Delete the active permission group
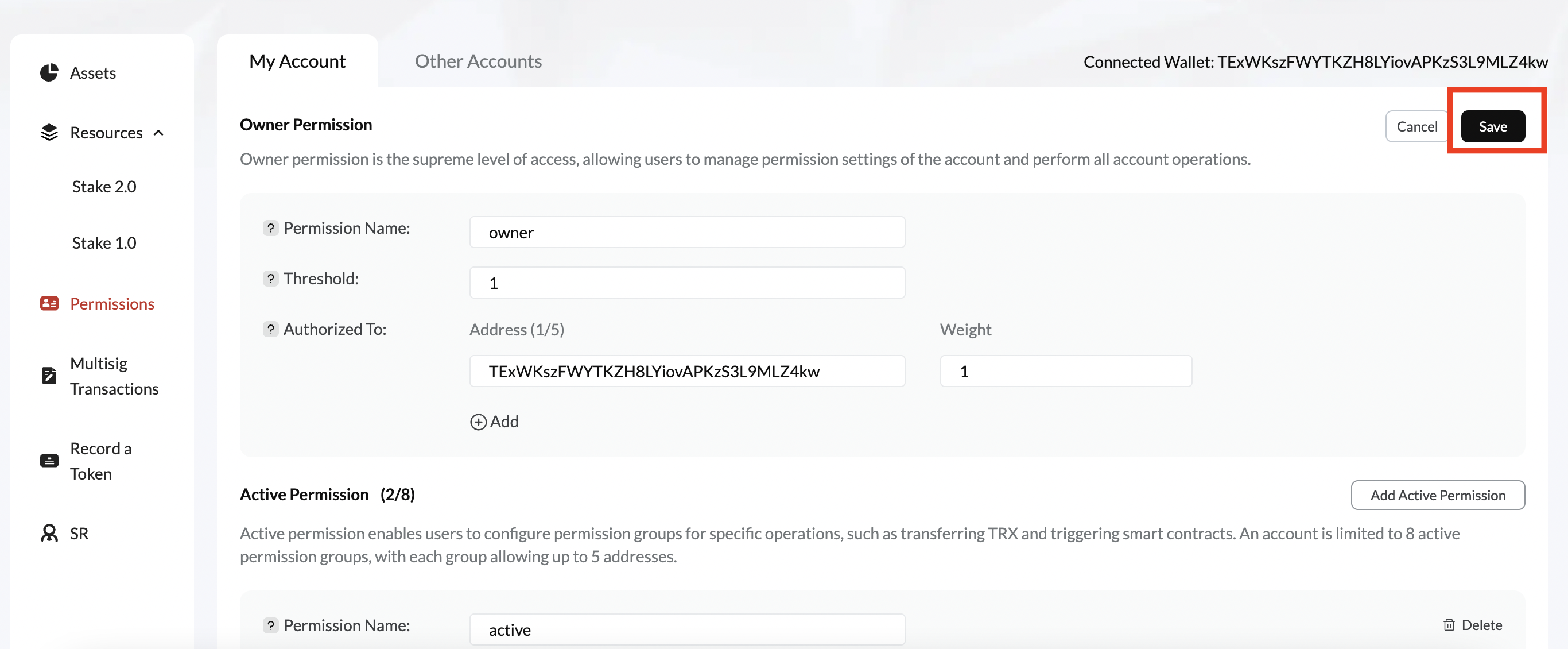Viewport: 1568px width, 649px height. tap(1472, 625)
